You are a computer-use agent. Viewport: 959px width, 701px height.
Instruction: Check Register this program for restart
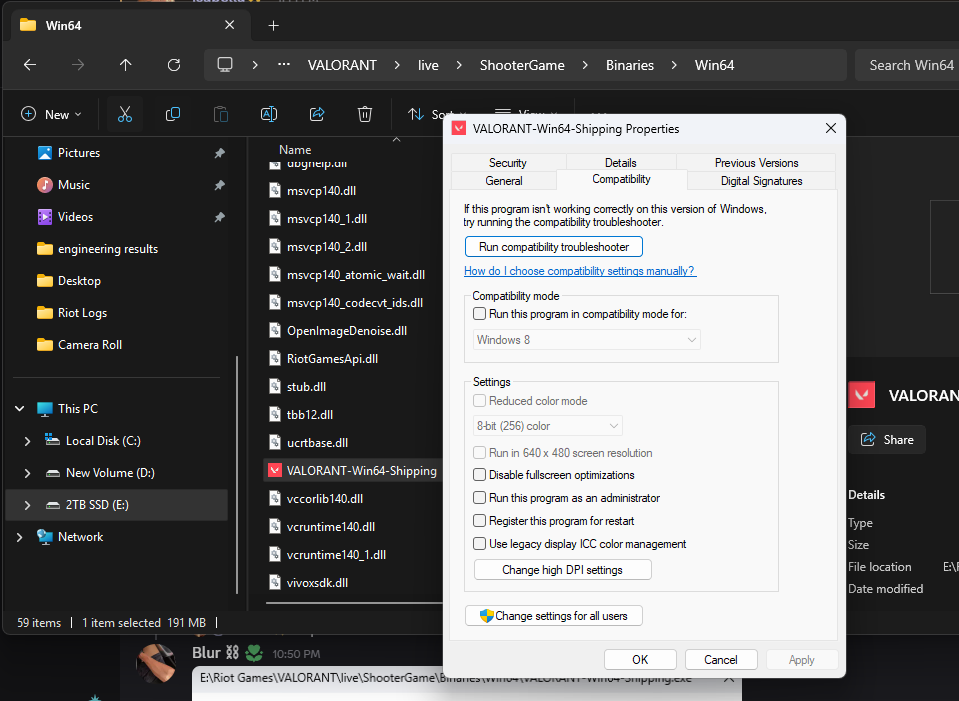point(480,521)
